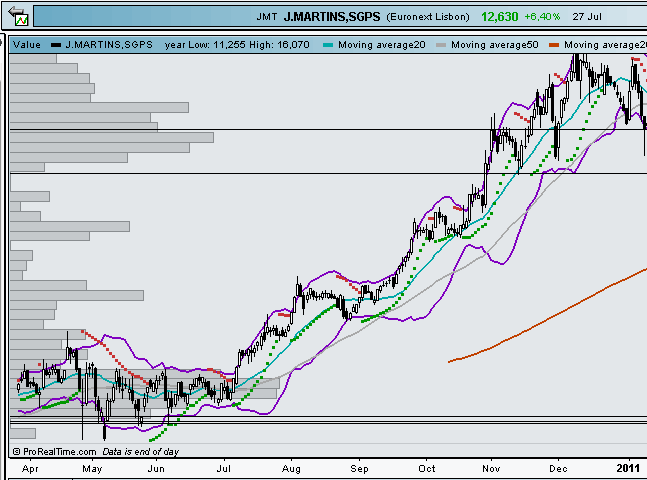
Task: Click the Data is end of day note
Action: [141, 452]
